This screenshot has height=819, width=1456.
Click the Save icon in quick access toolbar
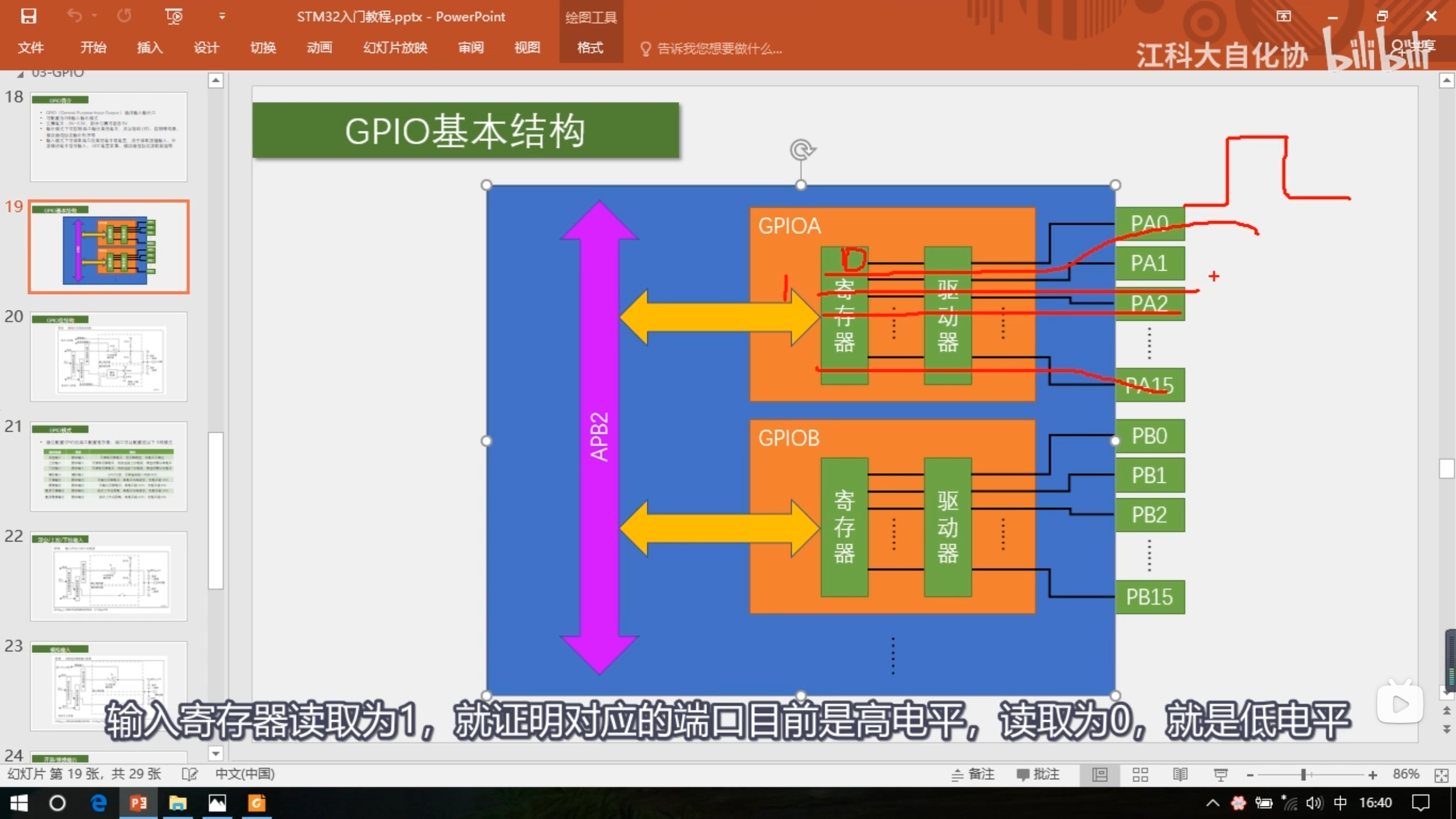pos(28,16)
